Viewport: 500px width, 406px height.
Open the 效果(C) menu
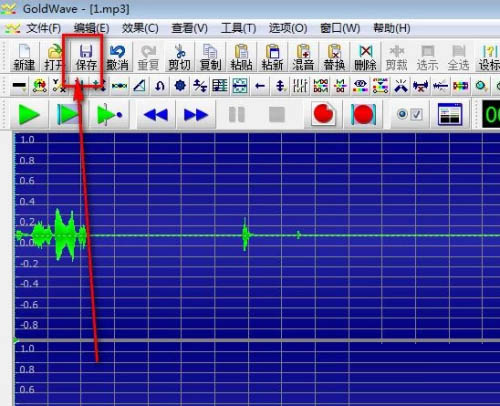(x=140, y=28)
